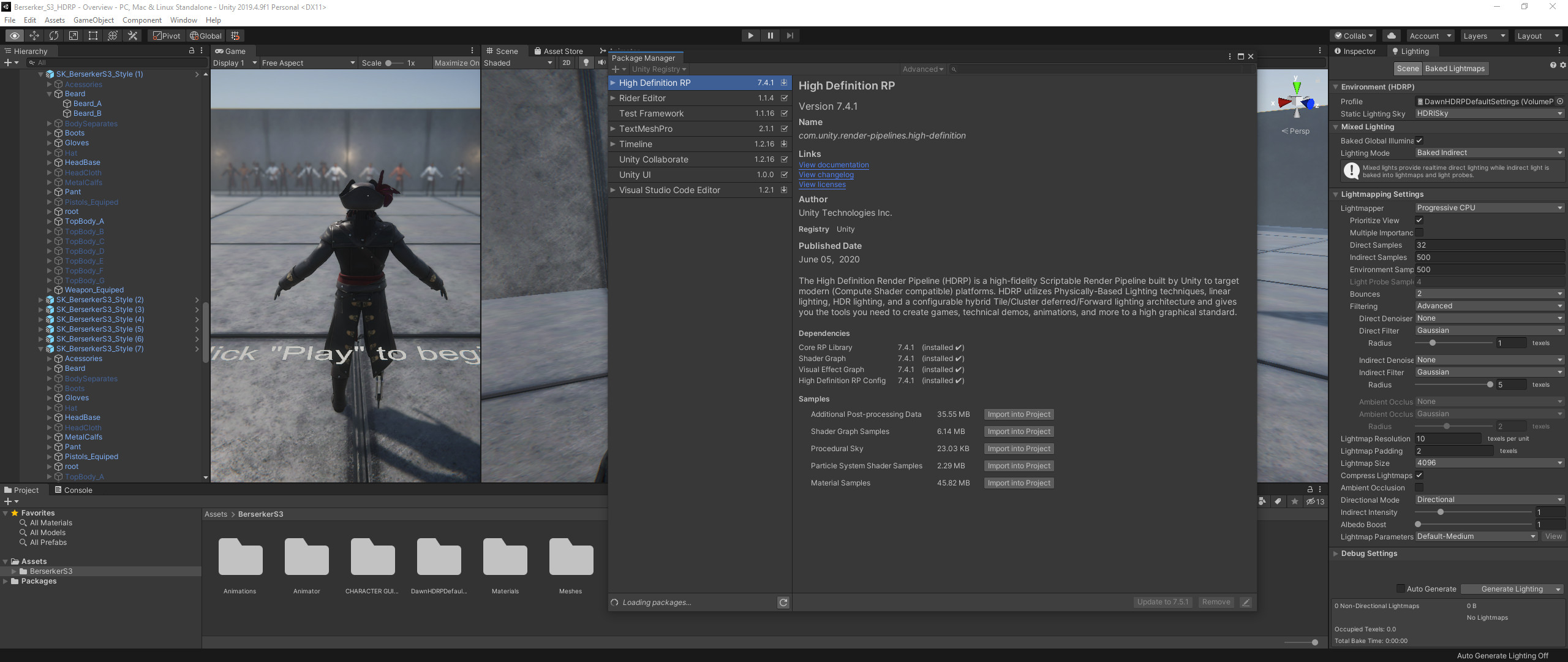Image resolution: width=1568 pixels, height=662 pixels.
Task: Open custom editor tools icon
Action: [132, 36]
